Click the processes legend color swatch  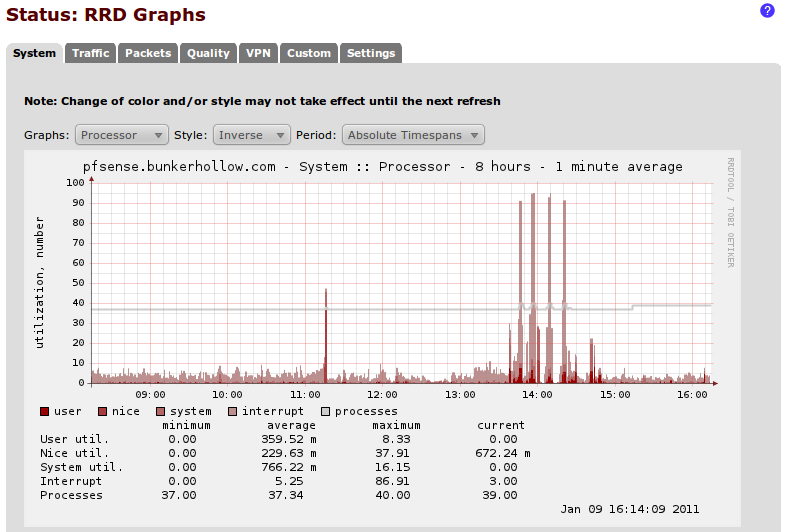pos(325,412)
